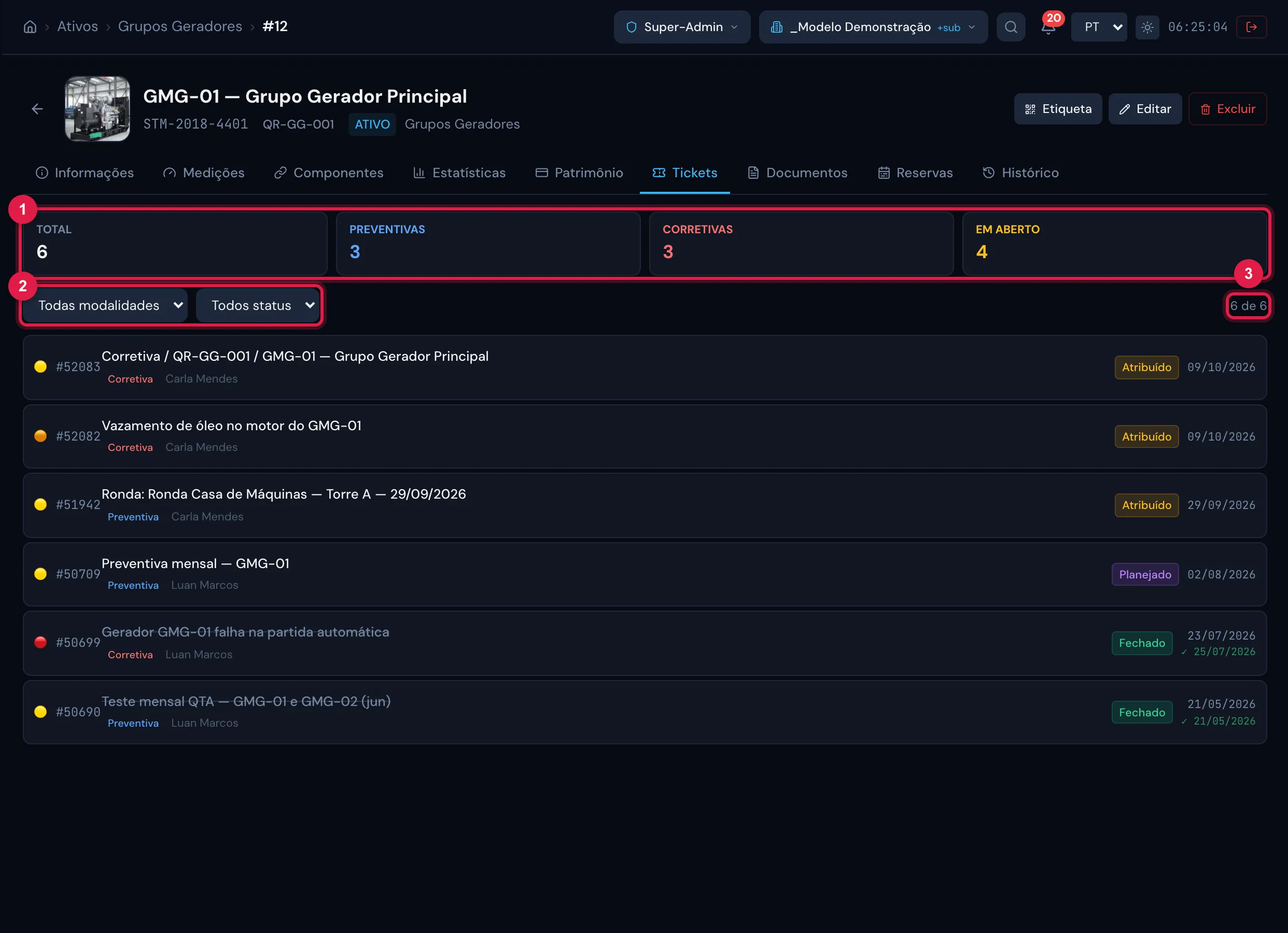This screenshot has width=1288, height=933.
Task: Open the Super-Admin role dropdown
Action: click(x=682, y=26)
